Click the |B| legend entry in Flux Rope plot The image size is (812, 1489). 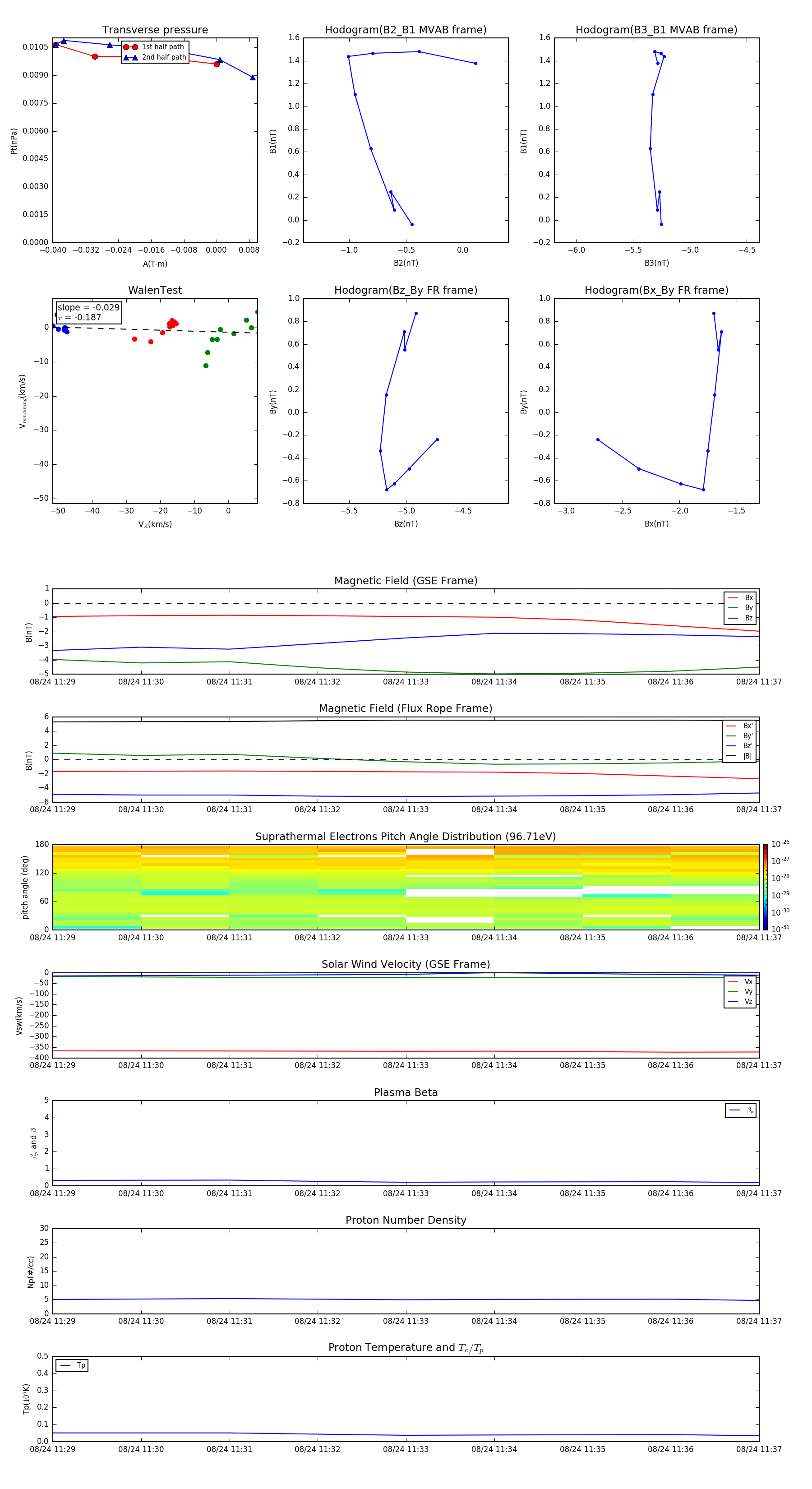pos(739,756)
